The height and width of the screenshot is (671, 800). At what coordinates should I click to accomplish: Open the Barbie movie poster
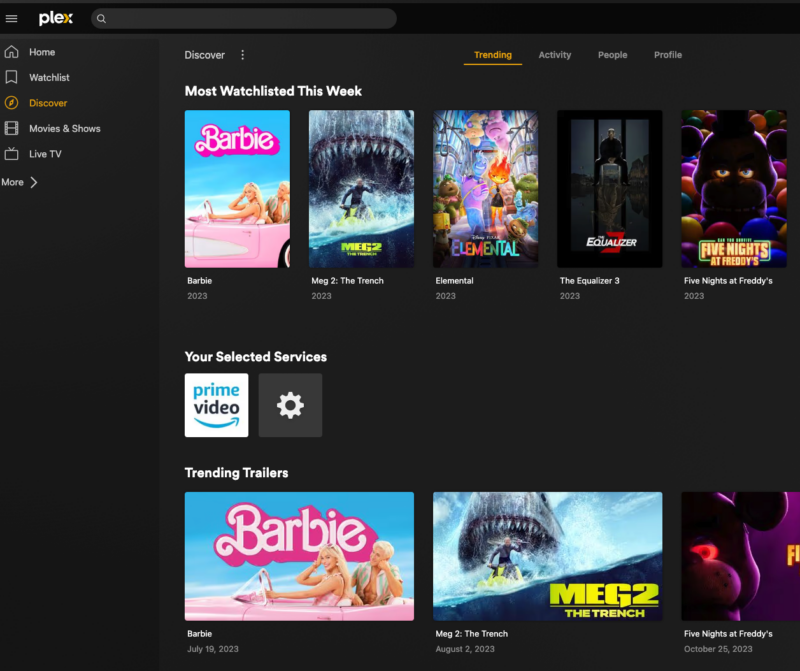pos(237,189)
